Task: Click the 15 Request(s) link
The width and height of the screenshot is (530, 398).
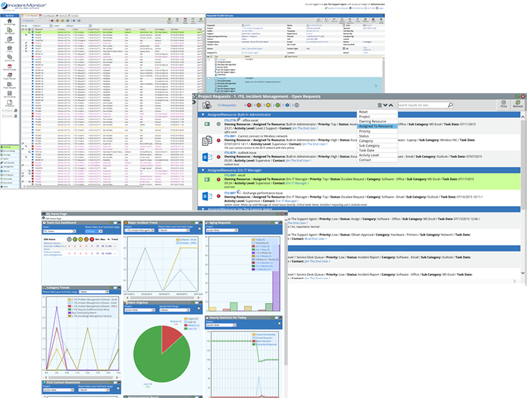Action: point(226,105)
